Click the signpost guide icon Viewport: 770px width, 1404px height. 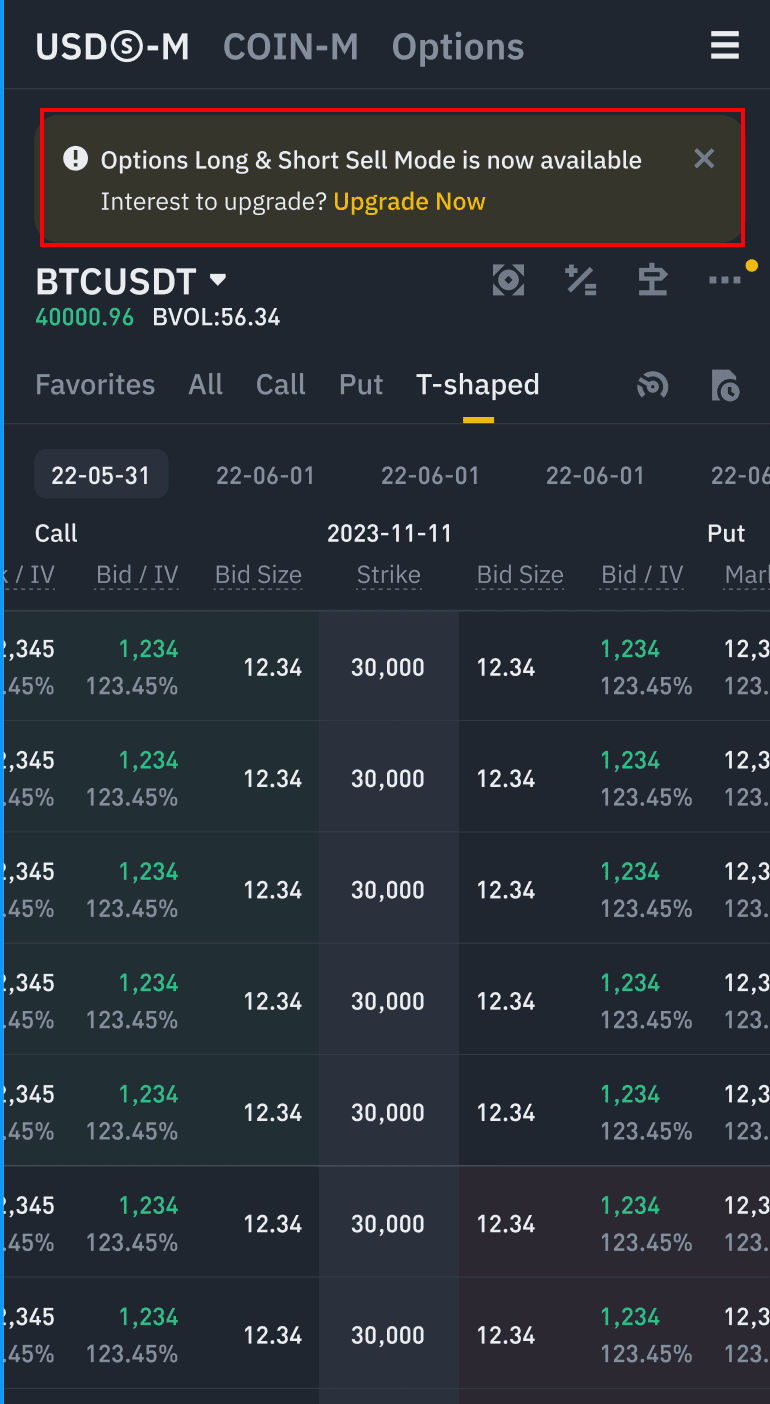[x=653, y=281]
